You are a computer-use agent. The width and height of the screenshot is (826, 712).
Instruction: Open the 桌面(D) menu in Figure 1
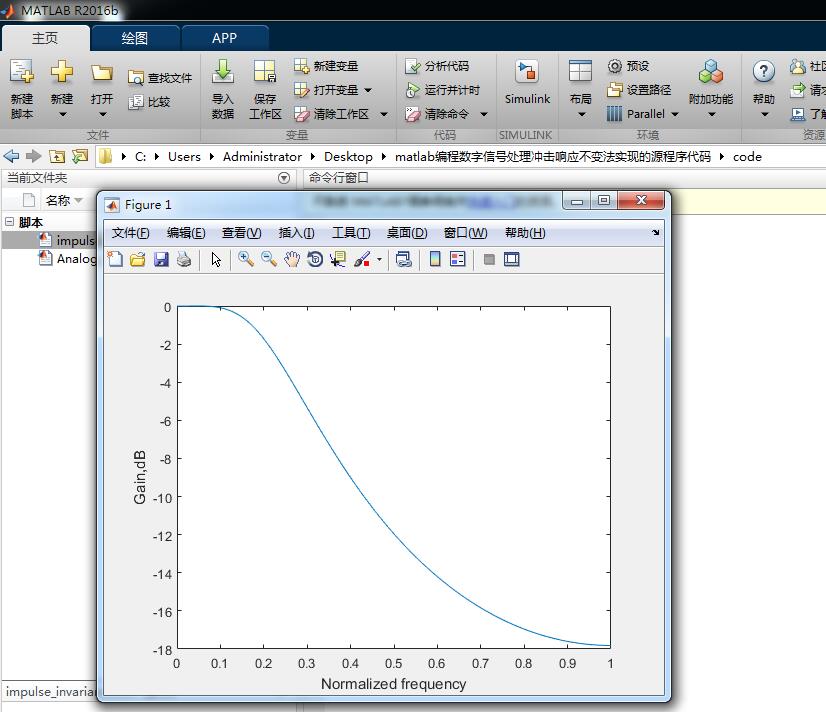(407, 232)
